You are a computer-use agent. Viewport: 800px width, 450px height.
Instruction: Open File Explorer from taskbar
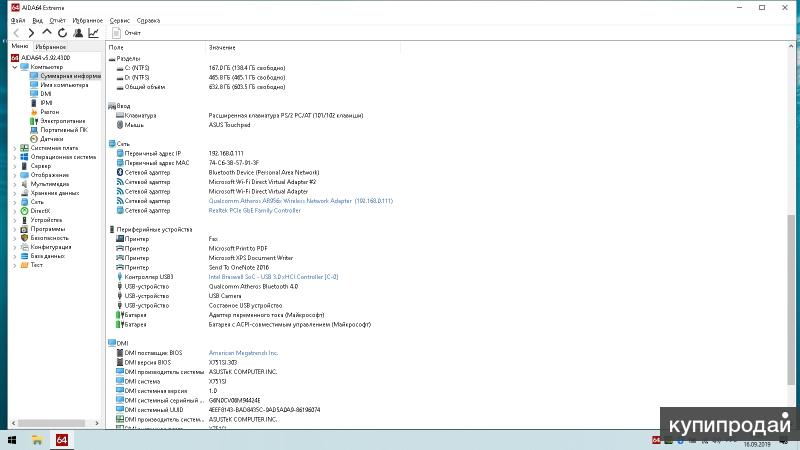pyautogui.click(x=37, y=440)
